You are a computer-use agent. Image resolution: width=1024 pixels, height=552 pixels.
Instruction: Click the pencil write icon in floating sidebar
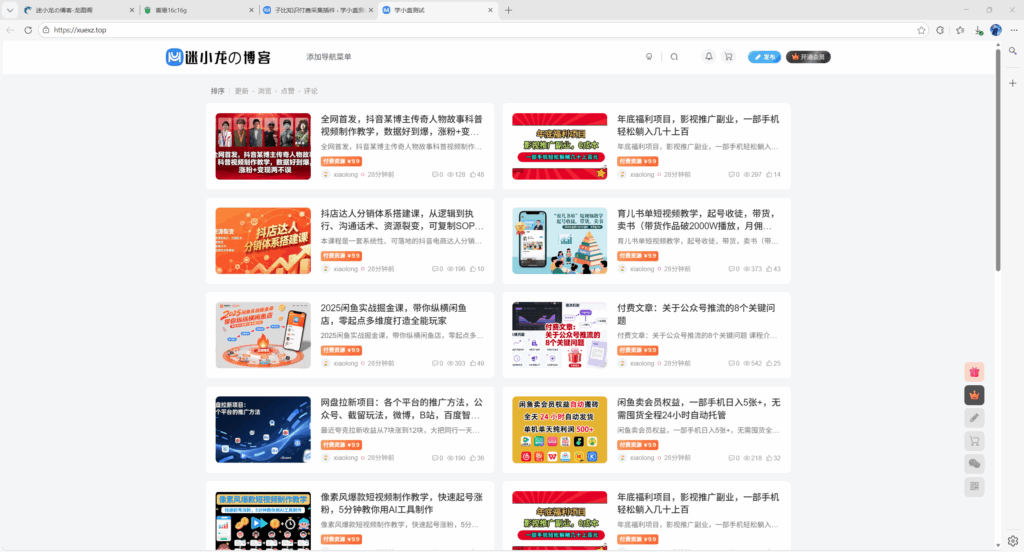click(974, 418)
